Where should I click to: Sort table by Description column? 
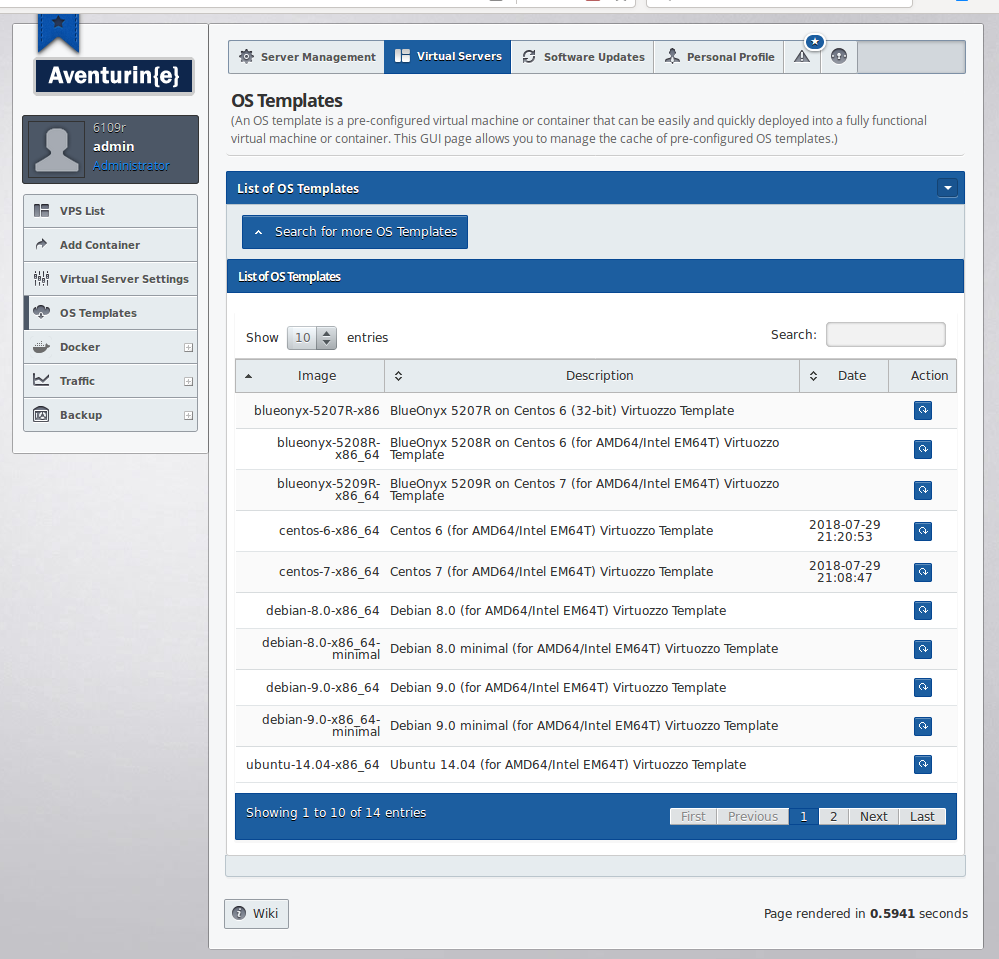point(592,376)
